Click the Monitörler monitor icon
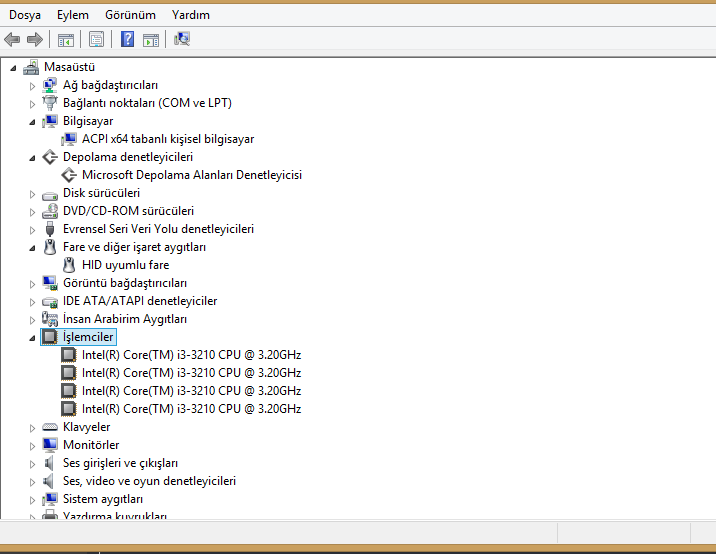 pyautogui.click(x=50, y=445)
